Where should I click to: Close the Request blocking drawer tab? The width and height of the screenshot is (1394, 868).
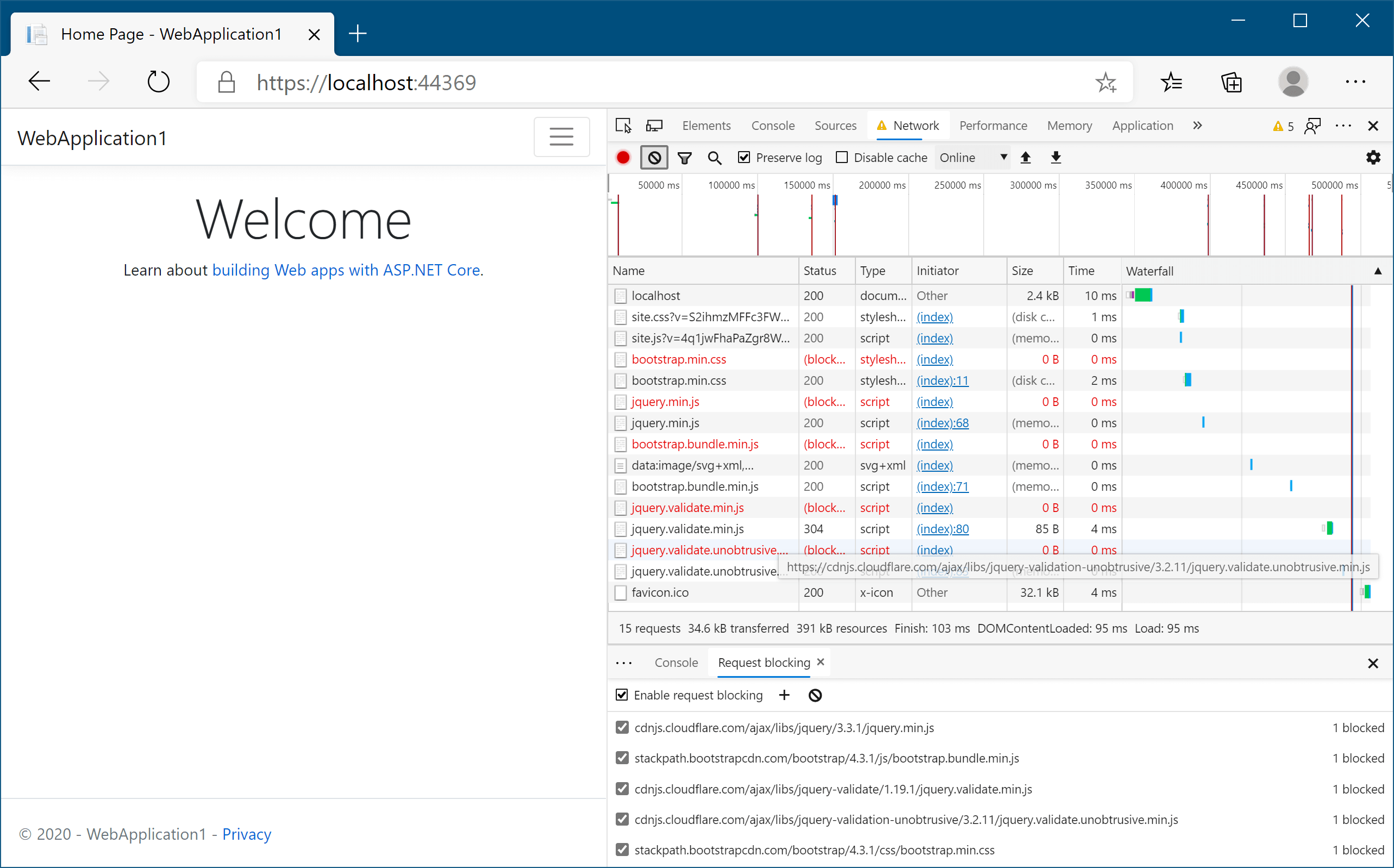821,662
